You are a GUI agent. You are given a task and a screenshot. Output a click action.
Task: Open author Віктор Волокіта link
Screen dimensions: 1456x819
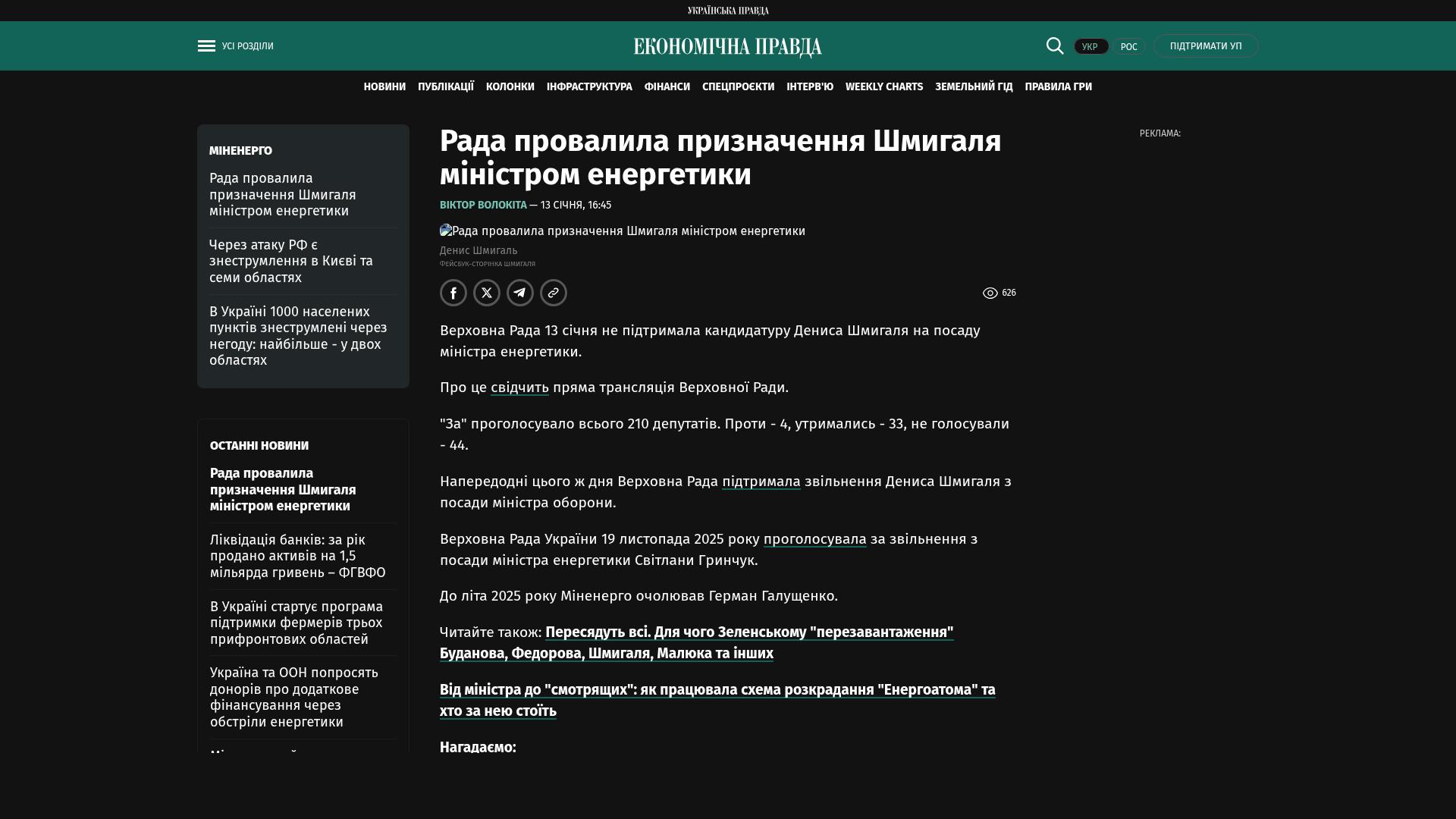pyautogui.click(x=483, y=206)
